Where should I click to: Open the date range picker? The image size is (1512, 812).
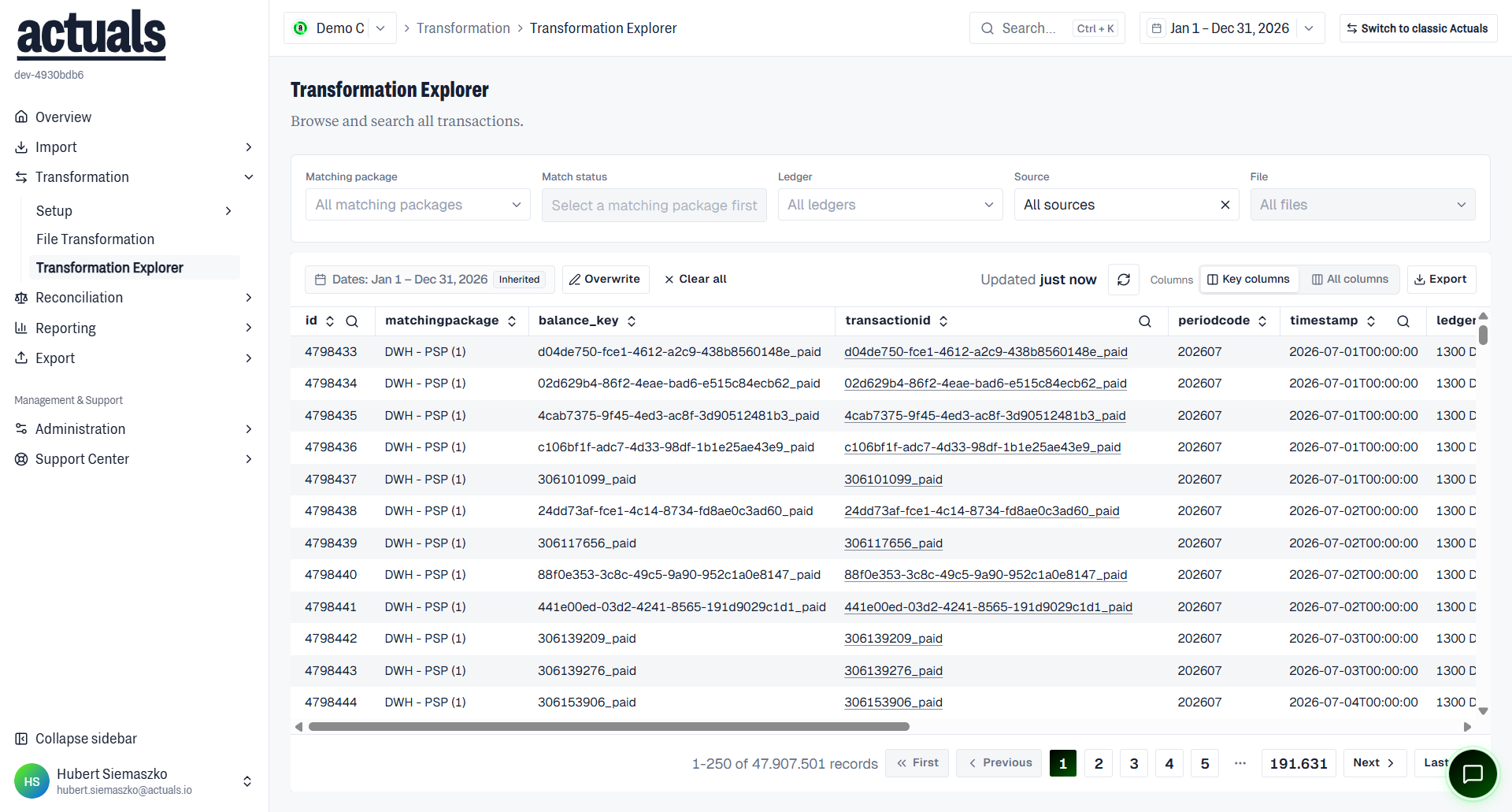(x=1232, y=28)
